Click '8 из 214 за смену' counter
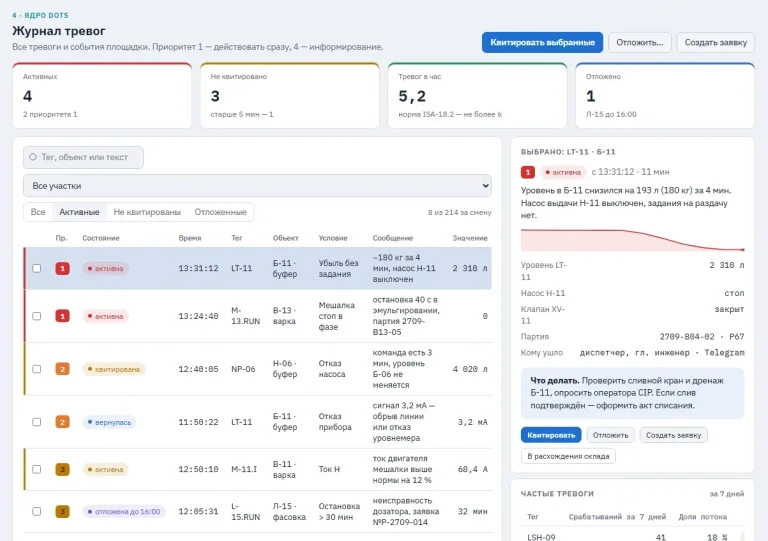Image resolution: width=768 pixels, height=541 pixels. pyautogui.click(x=459, y=212)
